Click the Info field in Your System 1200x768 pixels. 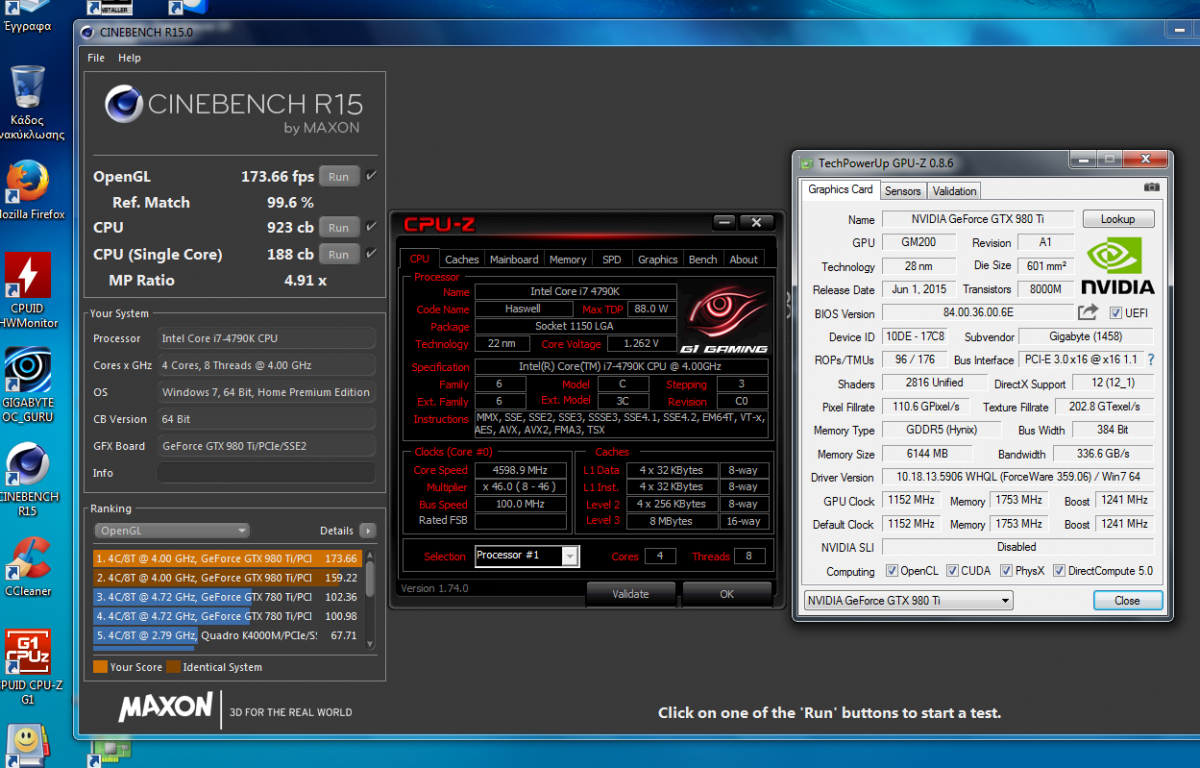[266, 473]
